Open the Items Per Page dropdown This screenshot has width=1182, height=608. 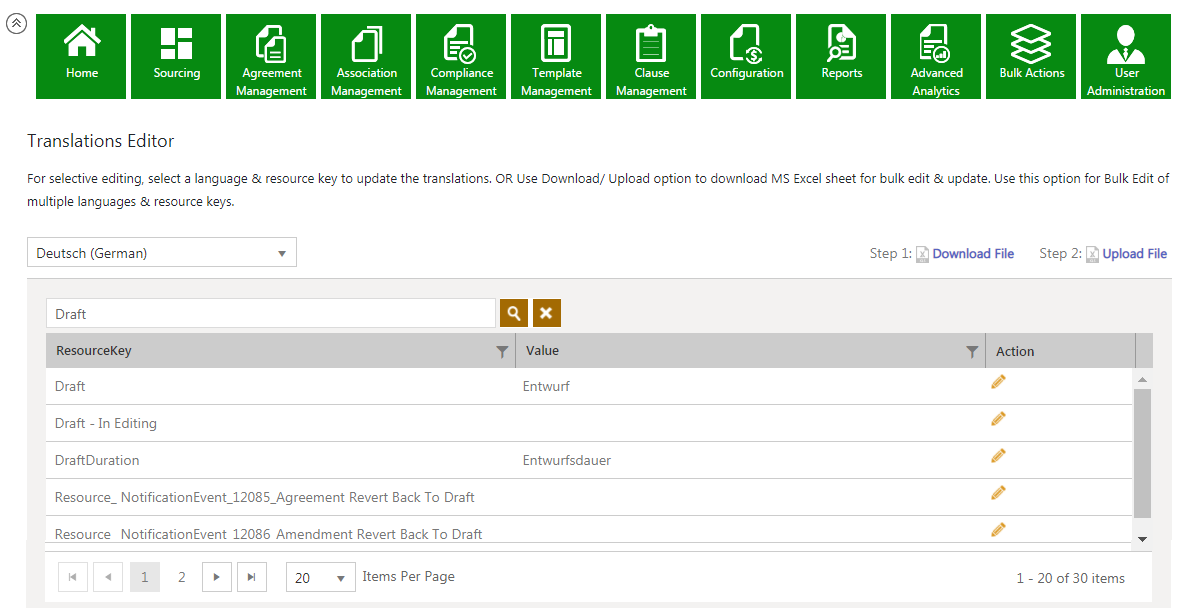(x=320, y=578)
